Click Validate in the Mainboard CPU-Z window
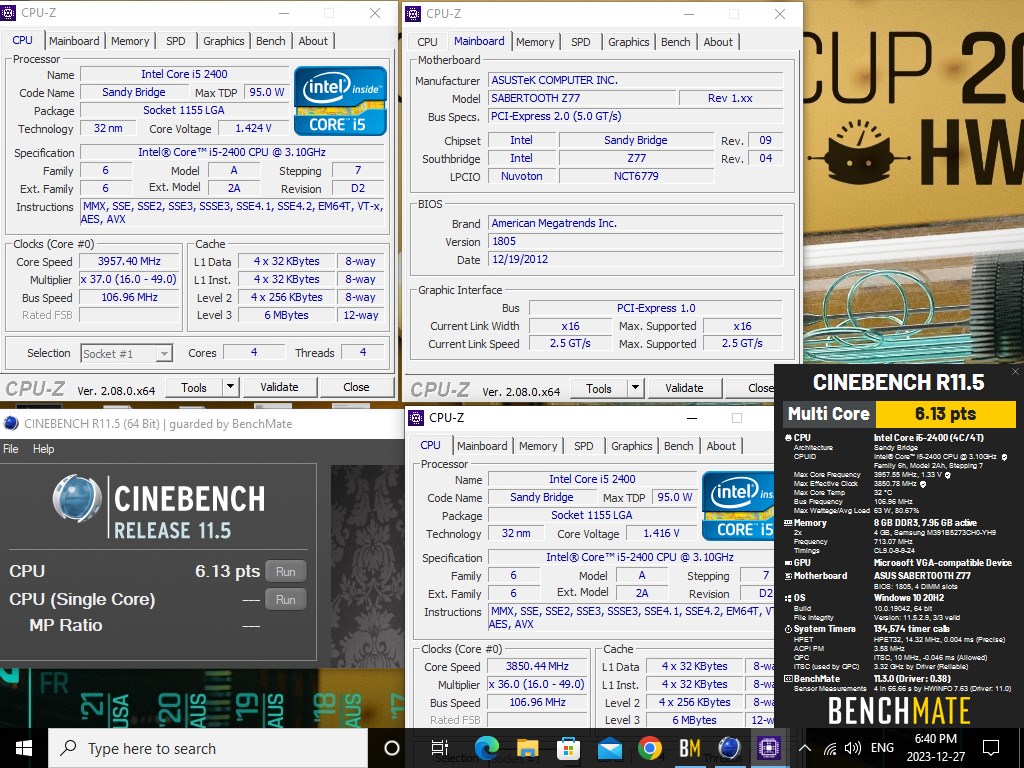 (684, 388)
